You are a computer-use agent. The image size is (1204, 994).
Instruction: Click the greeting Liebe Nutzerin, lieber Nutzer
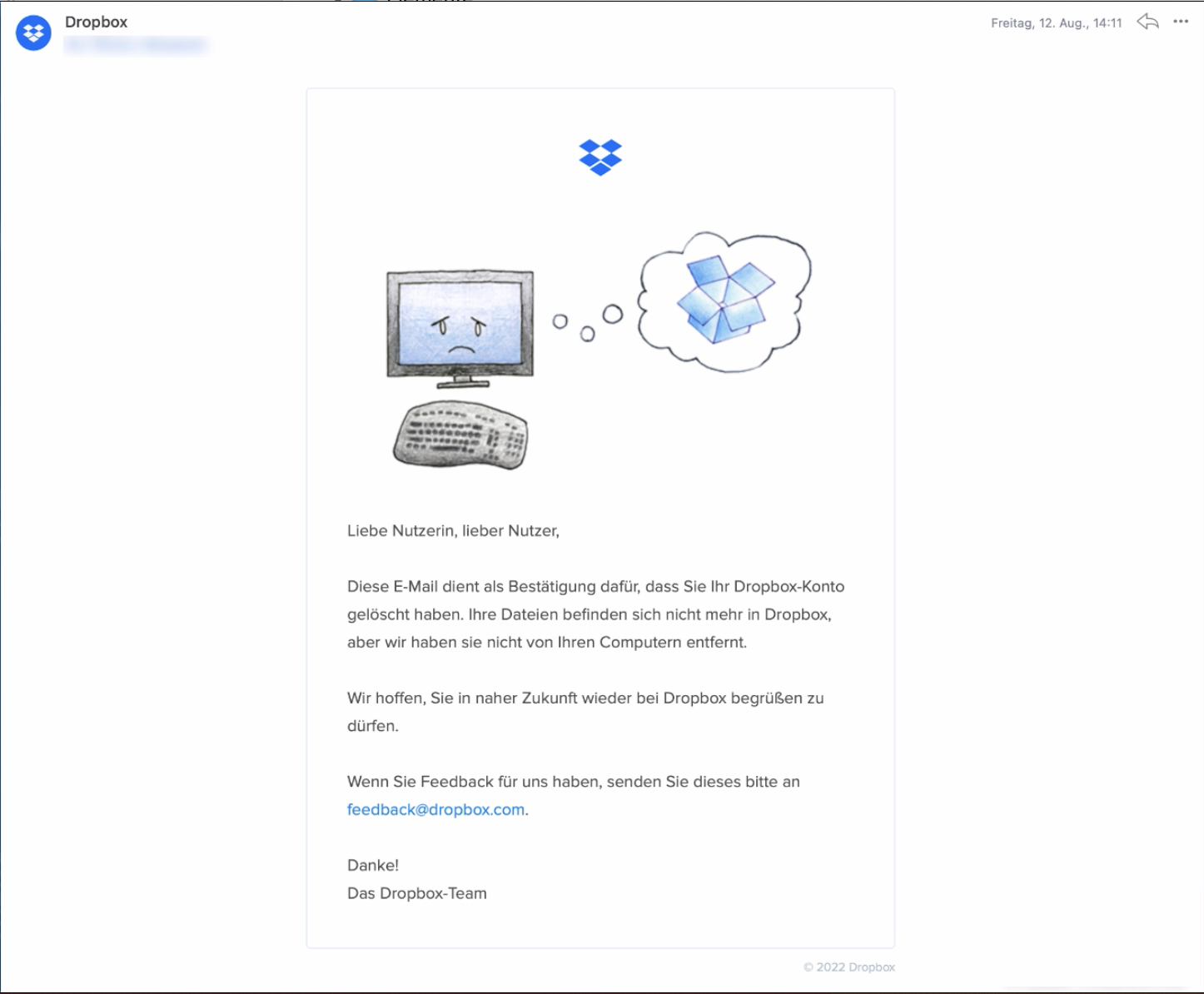pos(453,531)
